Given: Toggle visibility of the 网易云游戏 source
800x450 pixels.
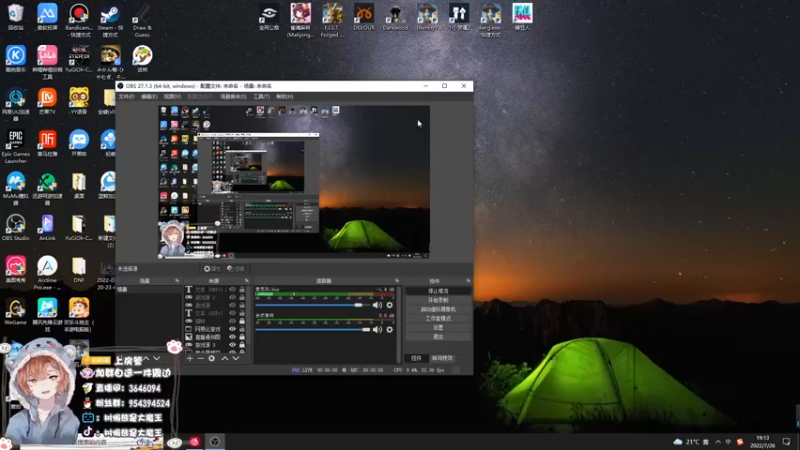Looking at the screenshot, I should 233,329.
